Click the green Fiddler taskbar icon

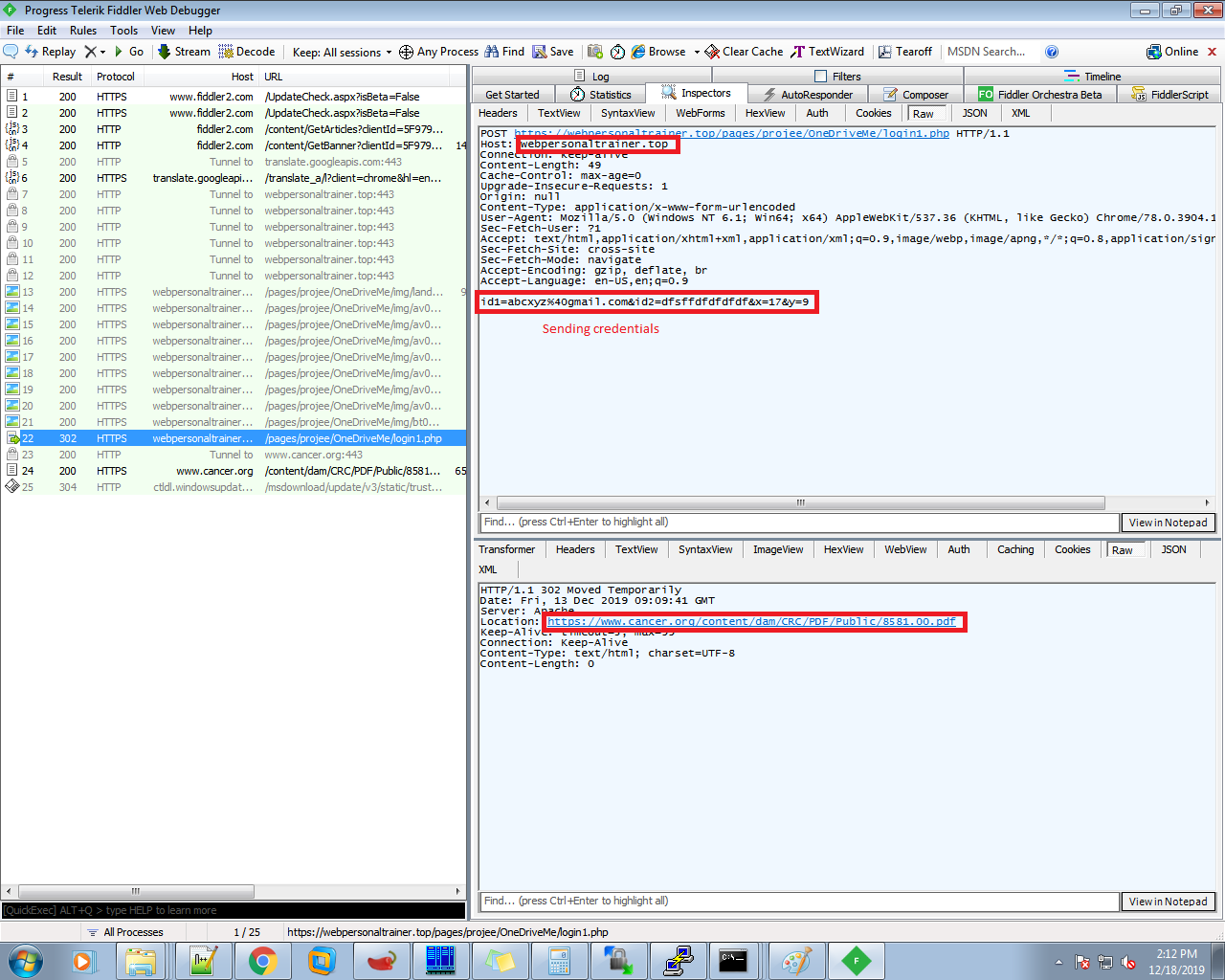857,961
